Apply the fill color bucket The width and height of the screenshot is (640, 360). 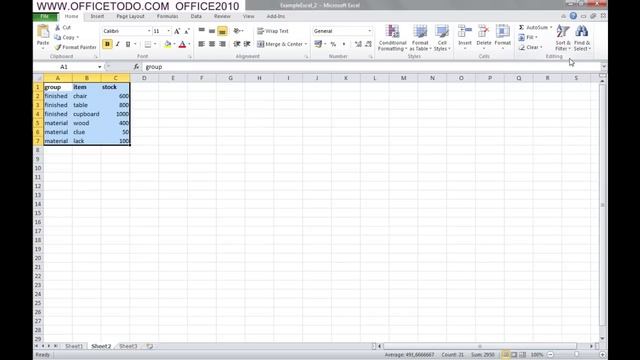(x=167, y=44)
